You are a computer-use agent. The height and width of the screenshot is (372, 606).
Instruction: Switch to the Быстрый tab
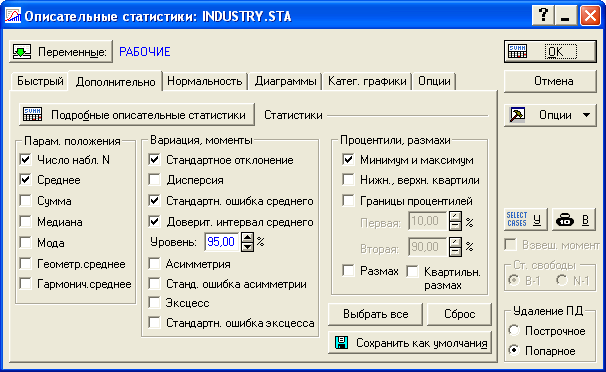tap(40, 81)
